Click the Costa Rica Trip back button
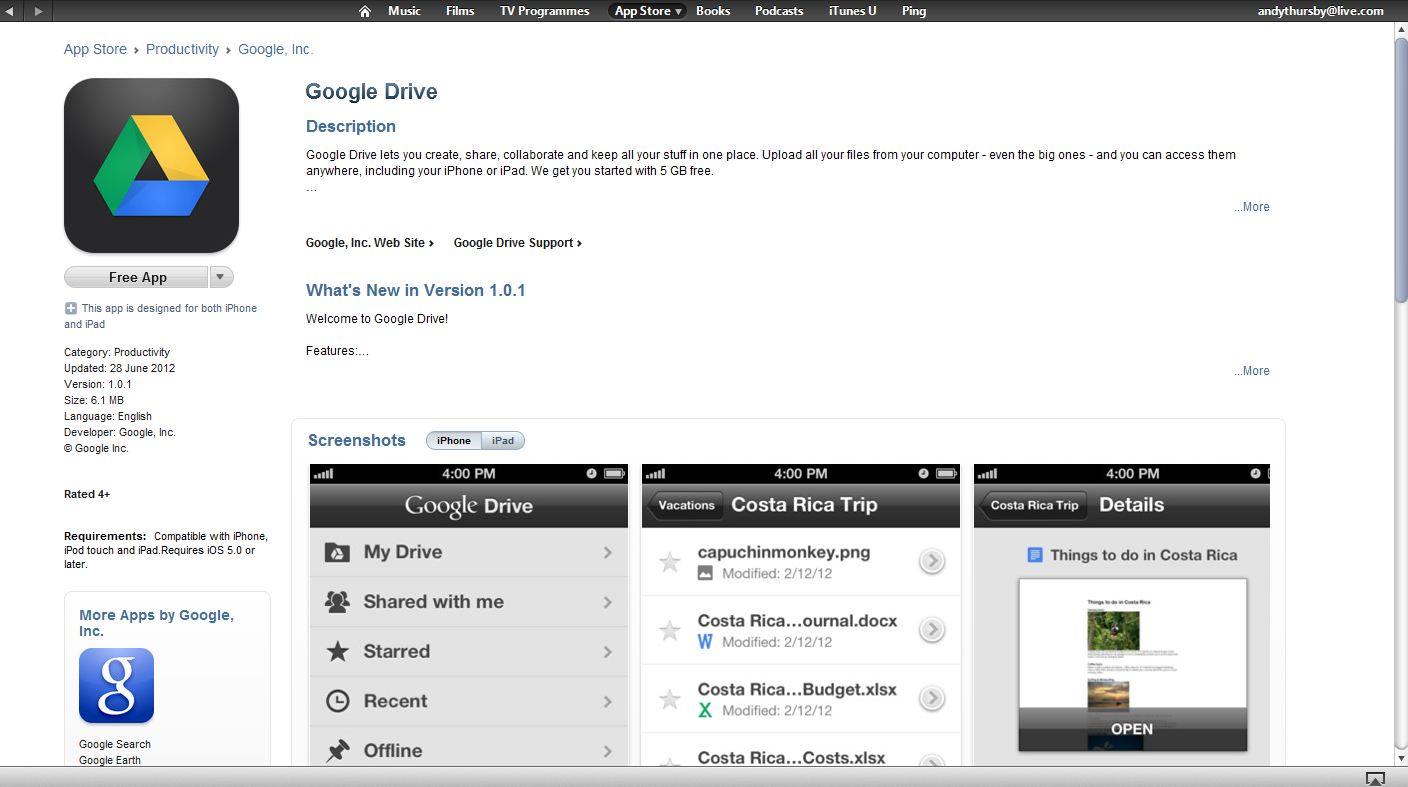The width and height of the screenshot is (1408, 787). pyautogui.click(x=1033, y=505)
